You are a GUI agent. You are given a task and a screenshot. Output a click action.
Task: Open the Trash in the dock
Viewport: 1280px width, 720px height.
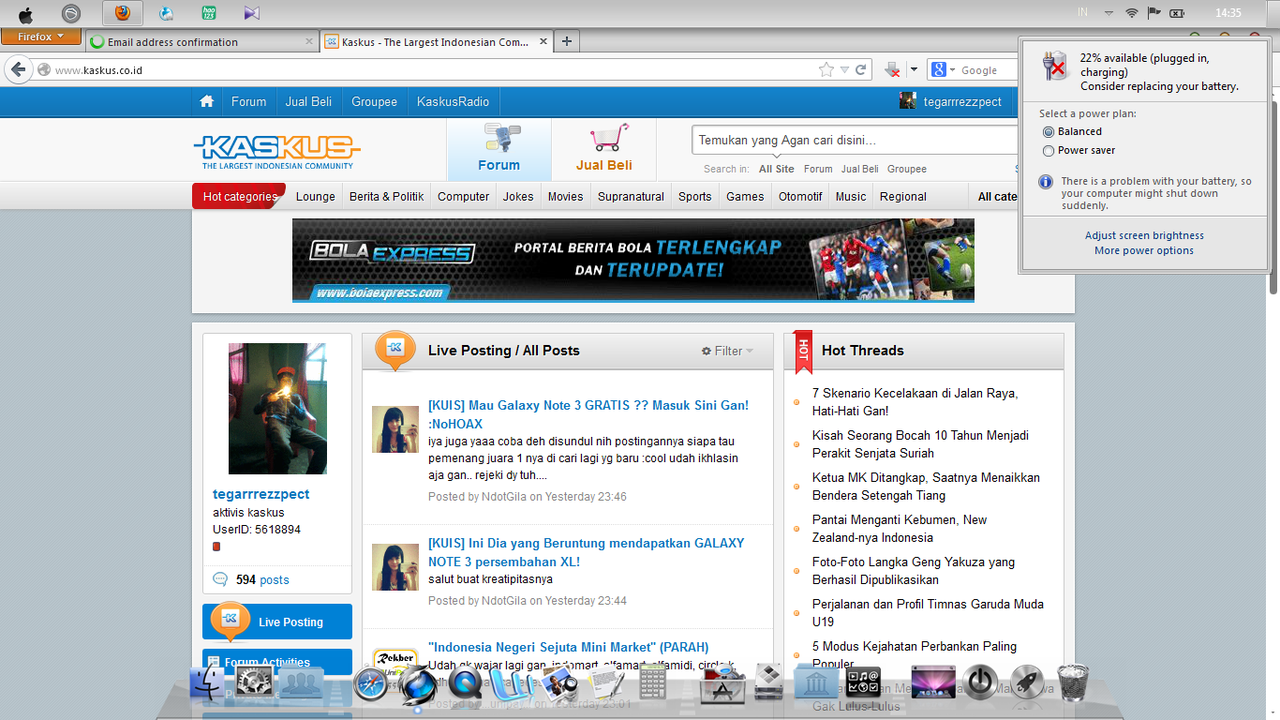click(1073, 684)
